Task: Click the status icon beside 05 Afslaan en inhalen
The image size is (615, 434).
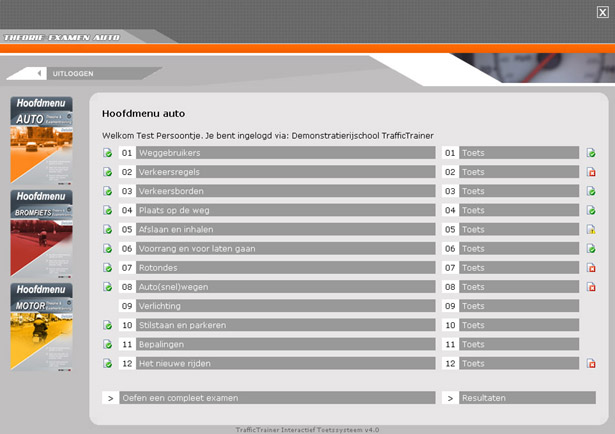Action: click(x=107, y=229)
